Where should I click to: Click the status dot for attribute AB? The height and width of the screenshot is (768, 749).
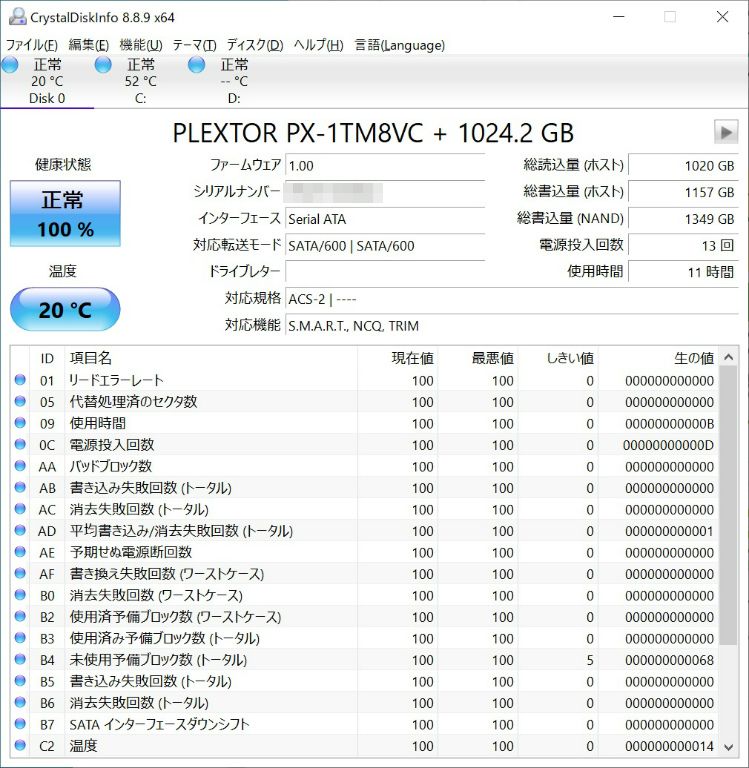(20, 487)
